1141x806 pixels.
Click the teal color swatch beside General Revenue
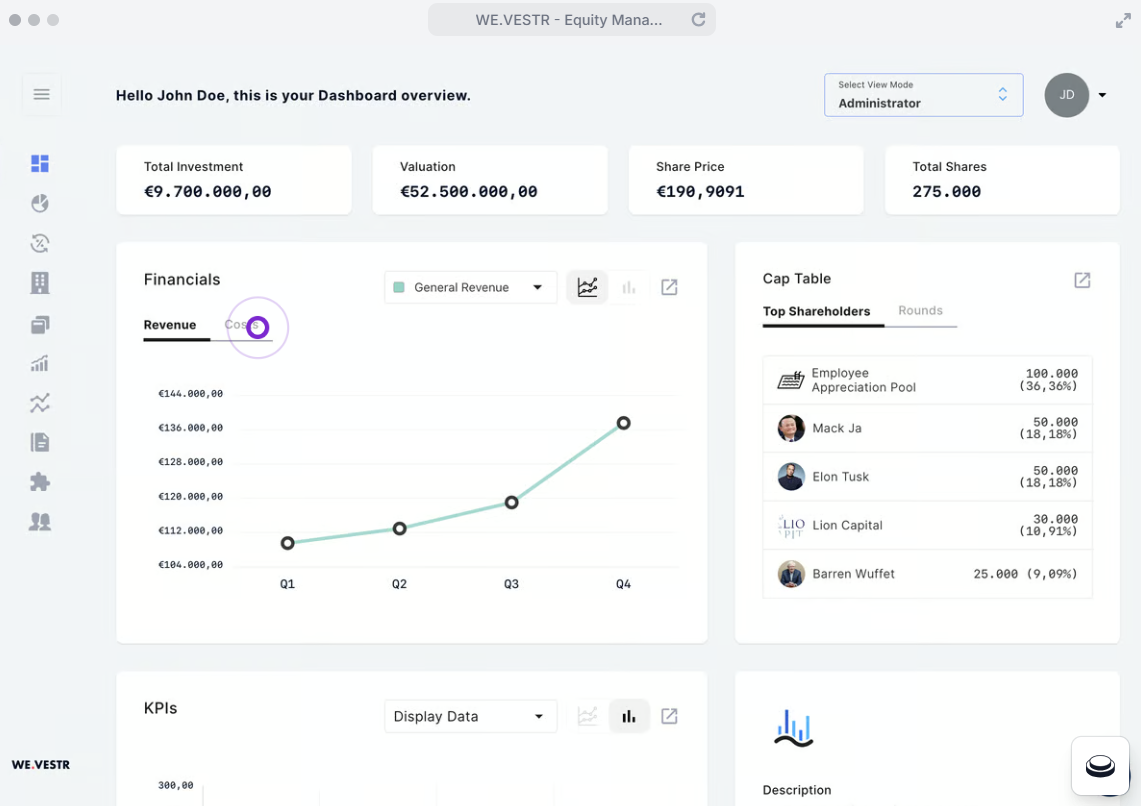[400, 287]
